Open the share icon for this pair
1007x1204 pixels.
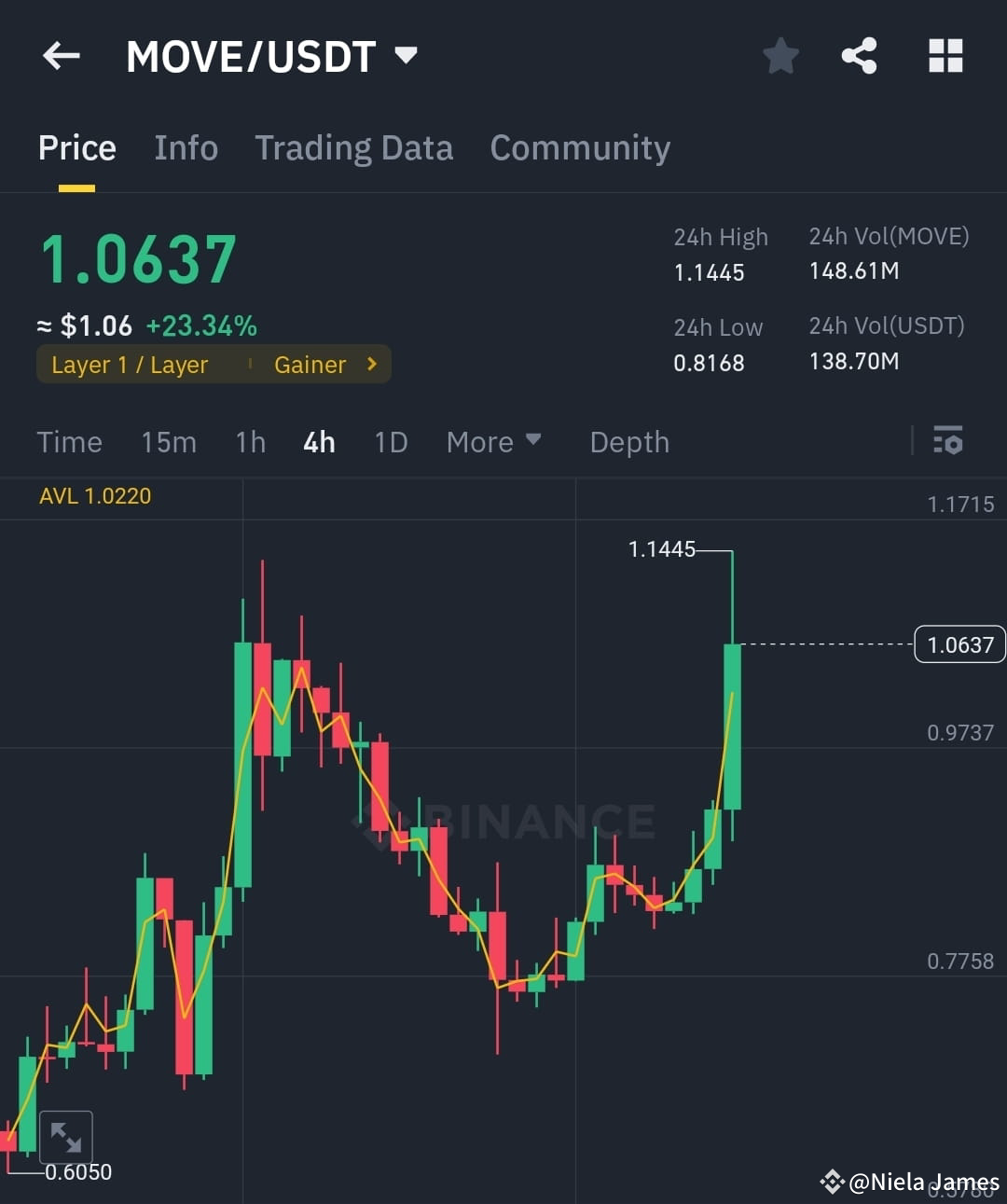click(x=859, y=55)
